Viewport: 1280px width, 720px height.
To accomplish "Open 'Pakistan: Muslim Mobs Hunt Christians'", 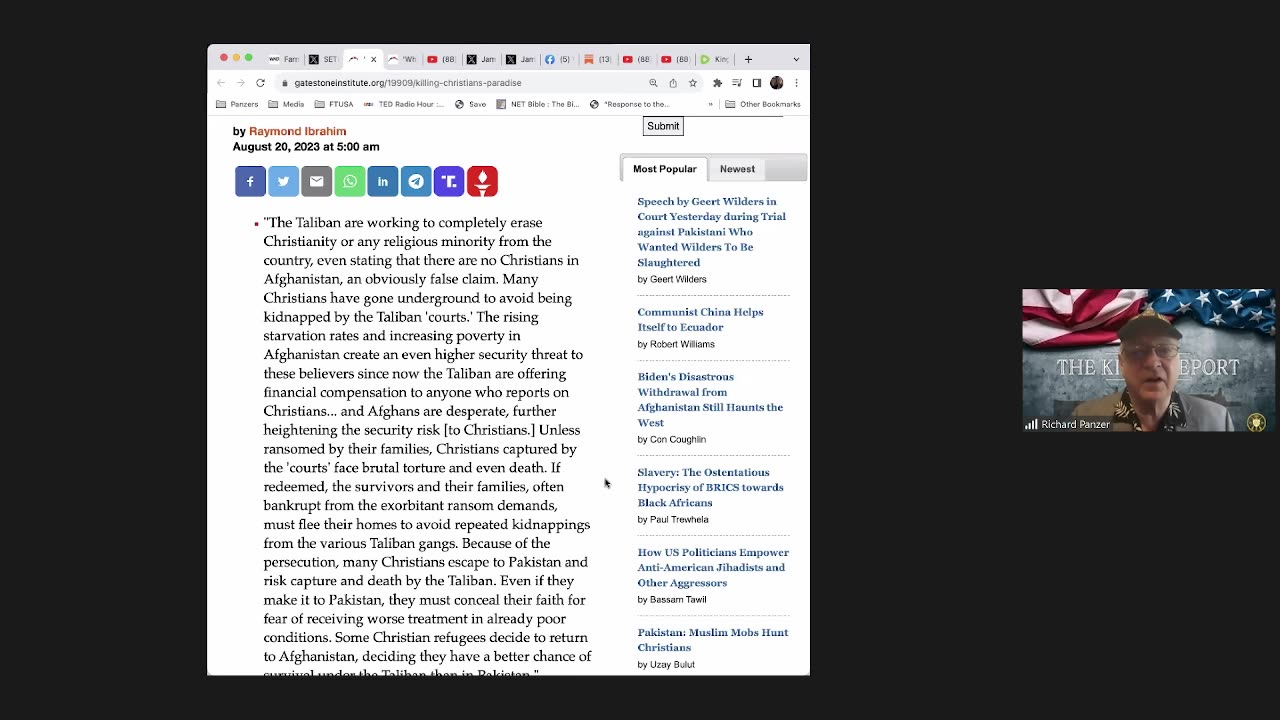I will pyautogui.click(x=713, y=640).
